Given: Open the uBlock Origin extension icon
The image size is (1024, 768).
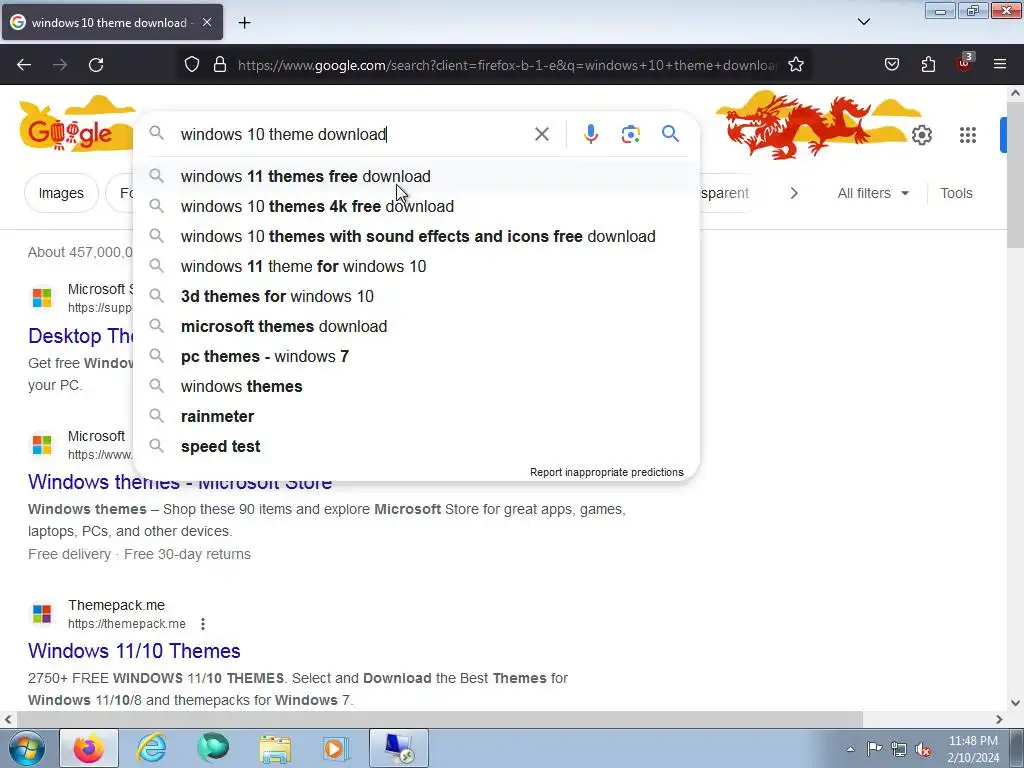Looking at the screenshot, I should [965, 63].
